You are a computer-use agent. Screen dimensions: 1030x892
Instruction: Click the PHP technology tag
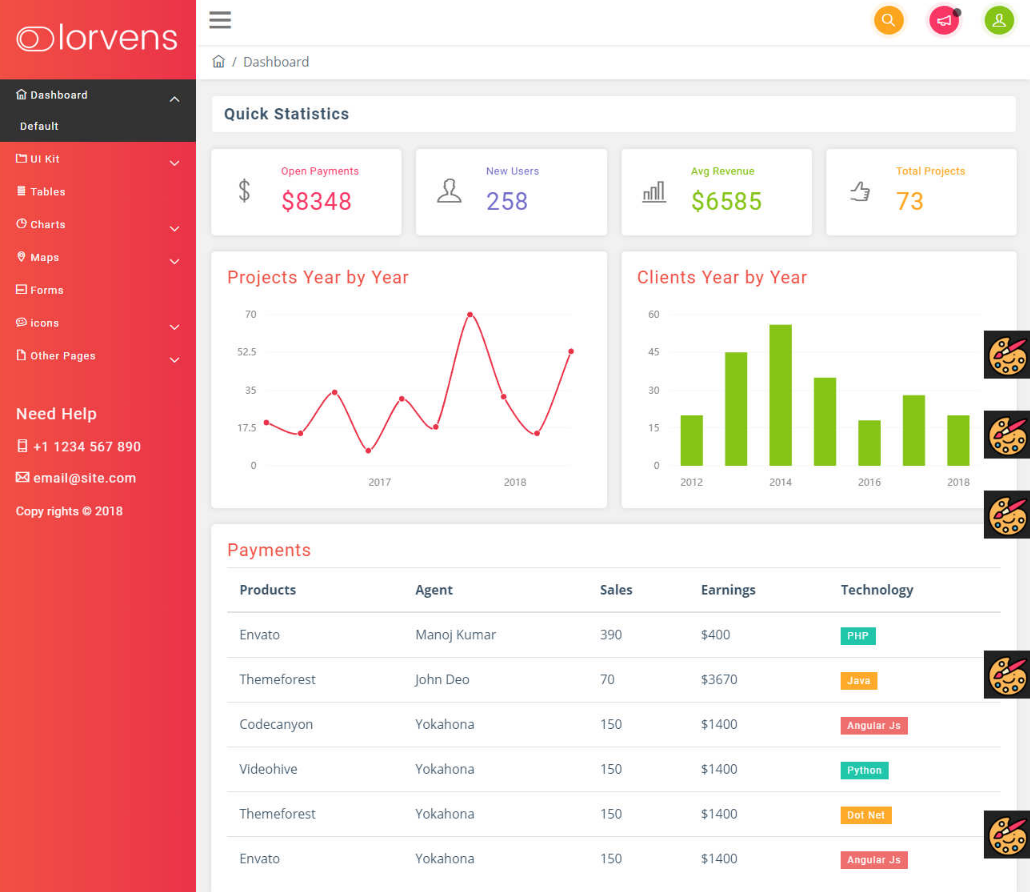click(857, 636)
